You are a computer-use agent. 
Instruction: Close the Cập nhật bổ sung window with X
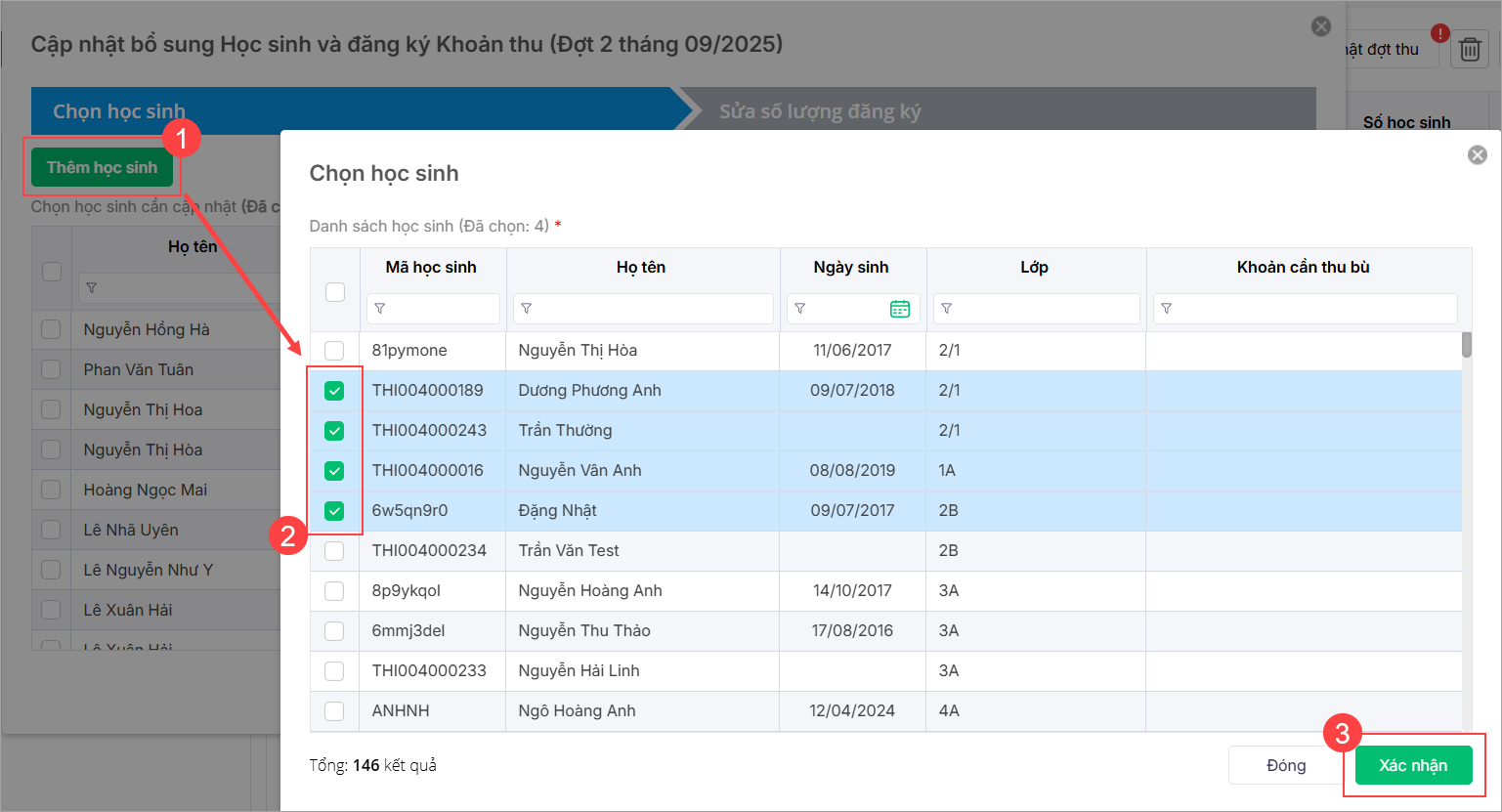tap(1321, 26)
